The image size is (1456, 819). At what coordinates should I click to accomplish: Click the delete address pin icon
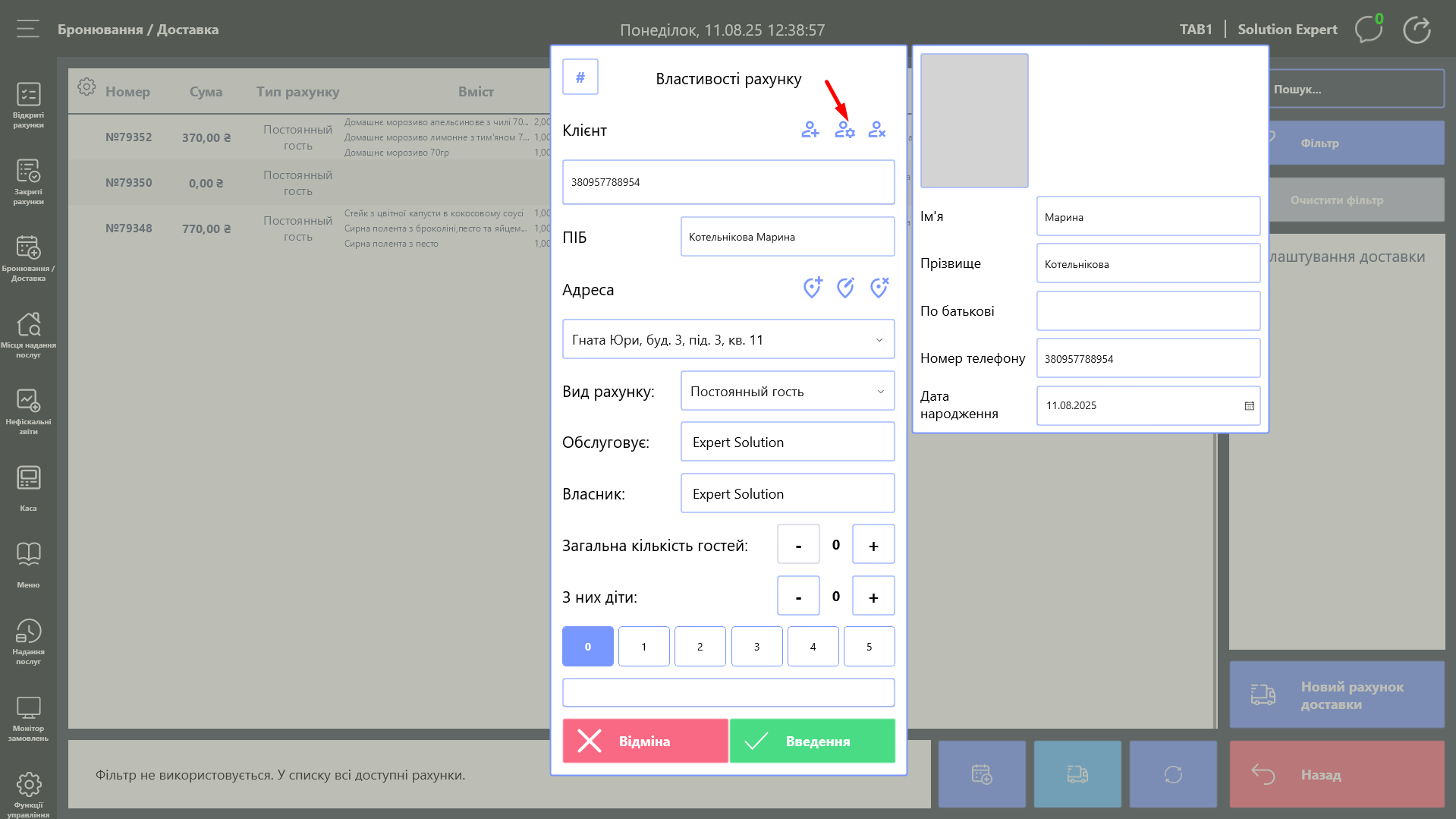(879, 288)
